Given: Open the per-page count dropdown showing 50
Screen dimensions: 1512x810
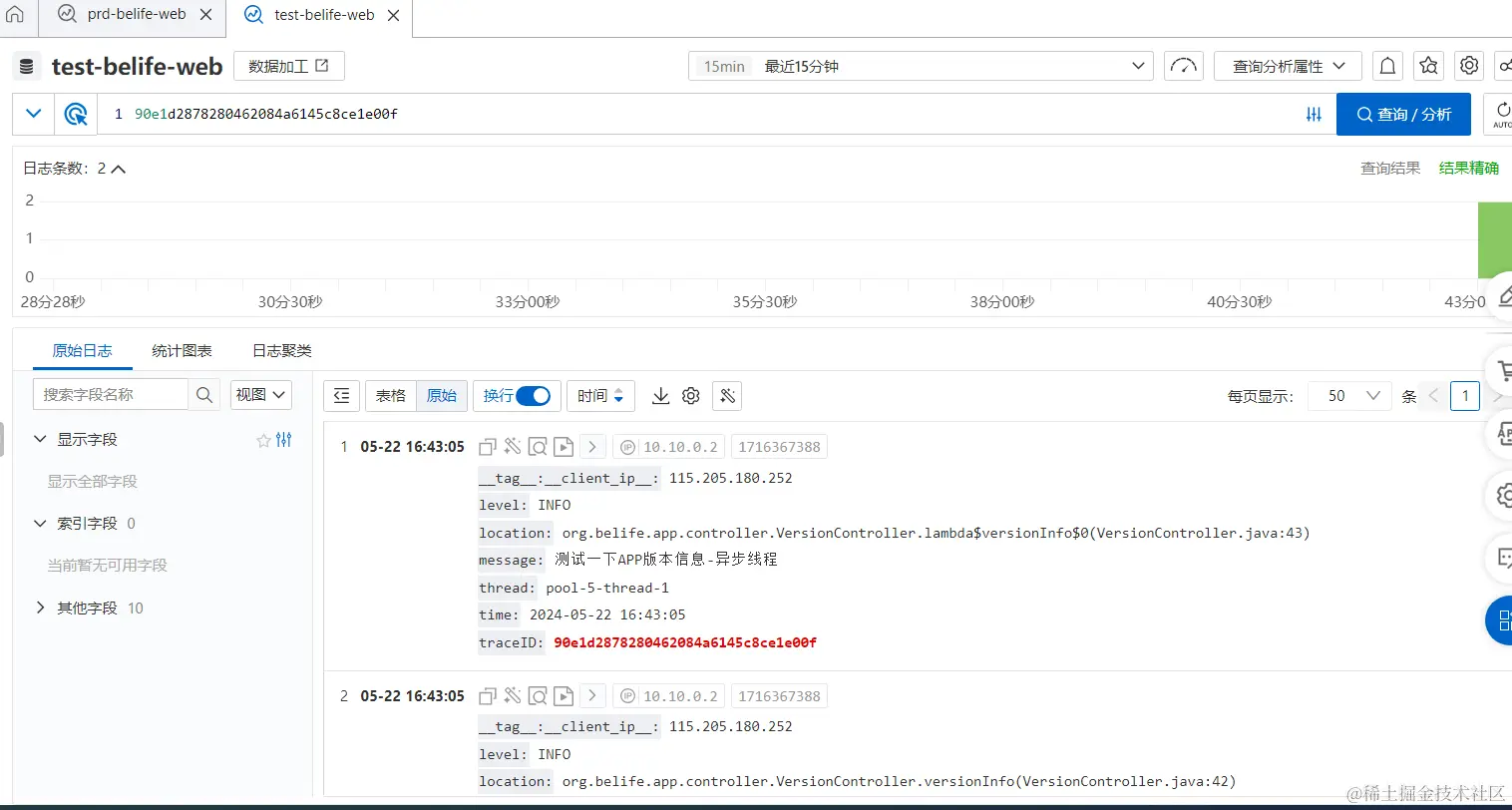Looking at the screenshot, I should (x=1349, y=395).
